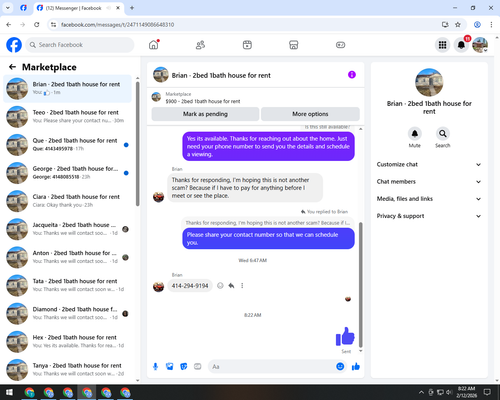
Task: Choose a sticker icon
Action: pyautogui.click(x=184, y=367)
